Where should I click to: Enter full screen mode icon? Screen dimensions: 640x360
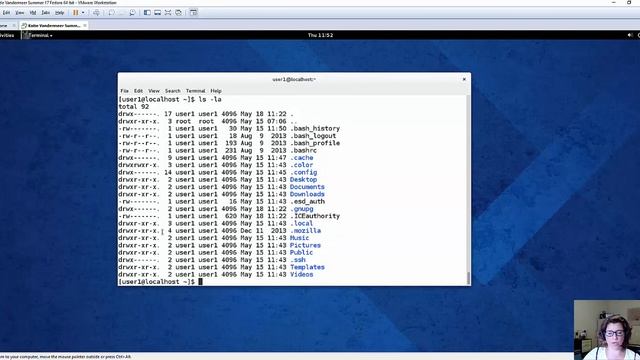(x=168, y=13)
